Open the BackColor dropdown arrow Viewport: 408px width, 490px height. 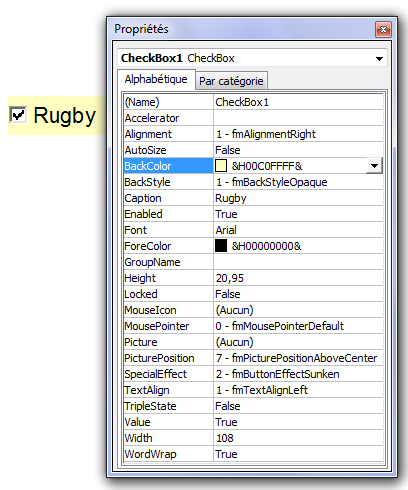point(374,166)
